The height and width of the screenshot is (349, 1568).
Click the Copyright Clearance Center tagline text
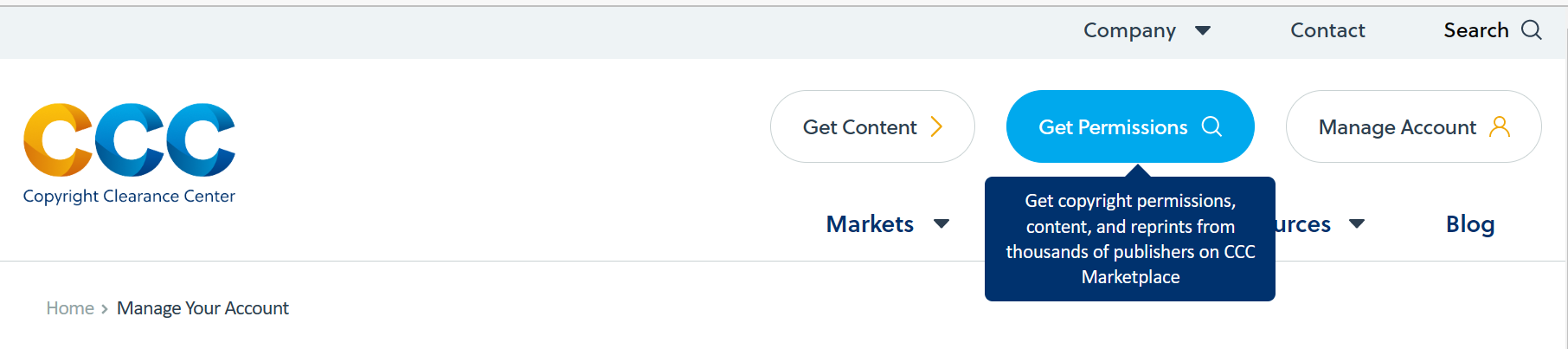coord(129,197)
